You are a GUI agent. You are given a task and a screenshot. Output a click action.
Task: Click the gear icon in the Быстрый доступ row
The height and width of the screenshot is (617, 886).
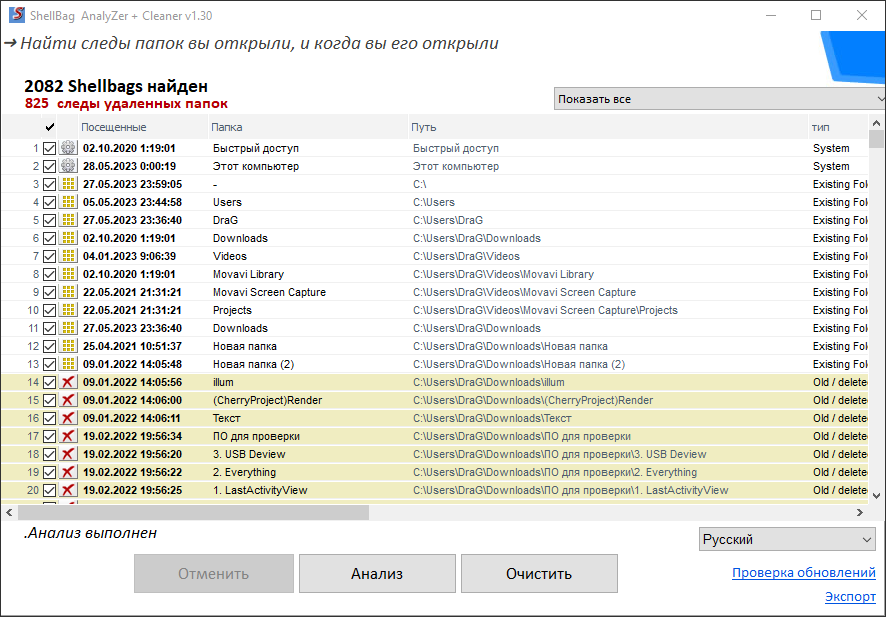68,148
